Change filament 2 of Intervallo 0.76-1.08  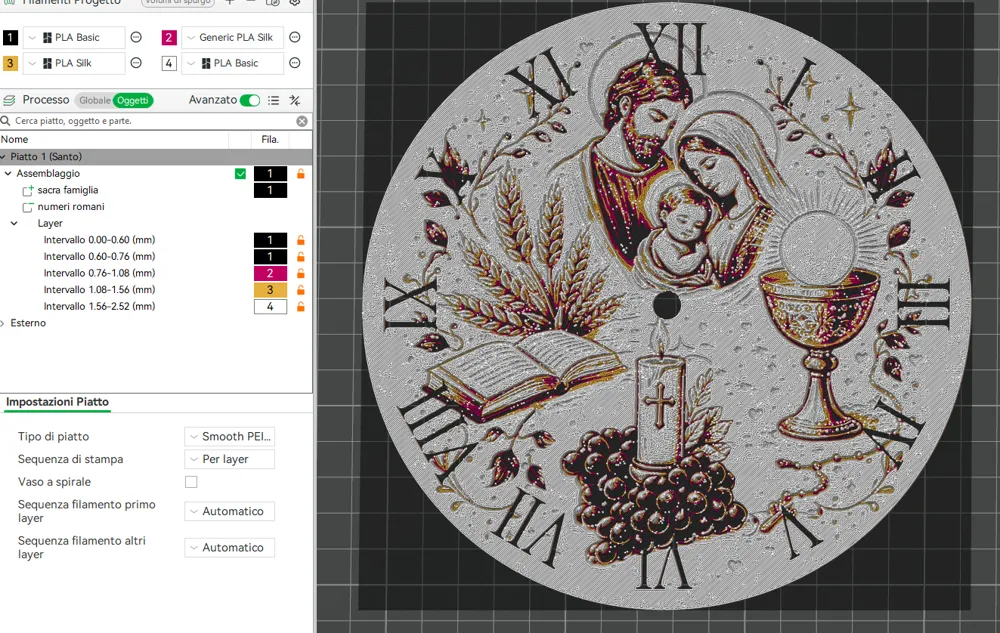click(x=270, y=273)
